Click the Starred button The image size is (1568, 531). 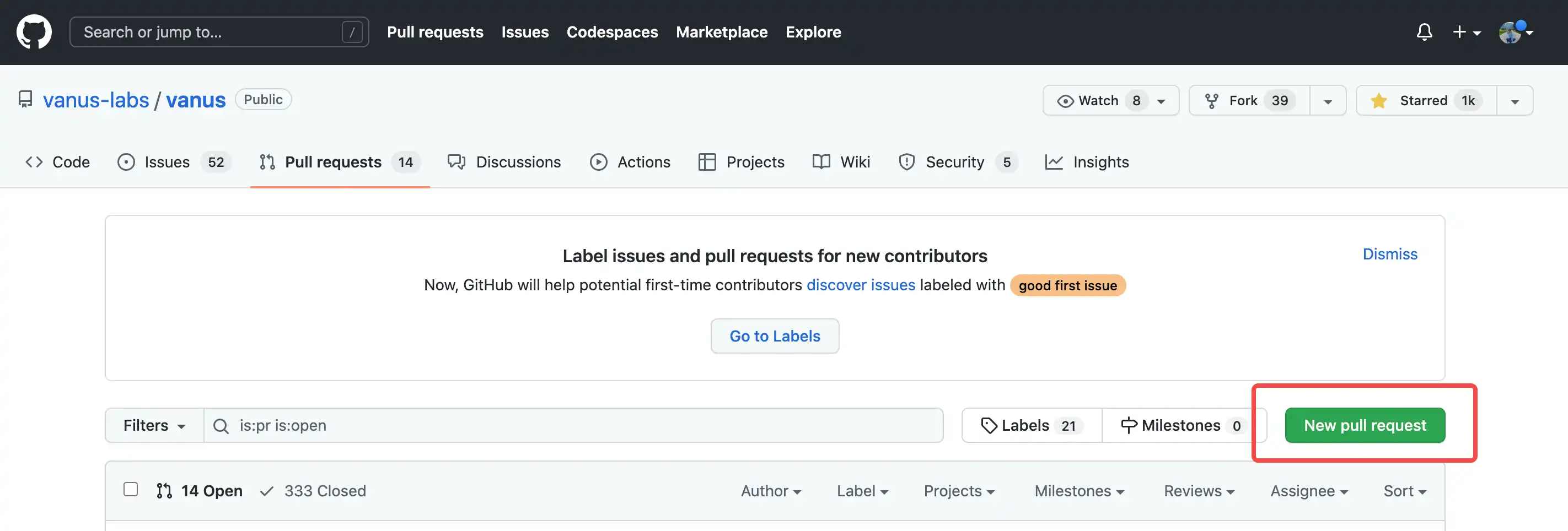pos(1426,100)
